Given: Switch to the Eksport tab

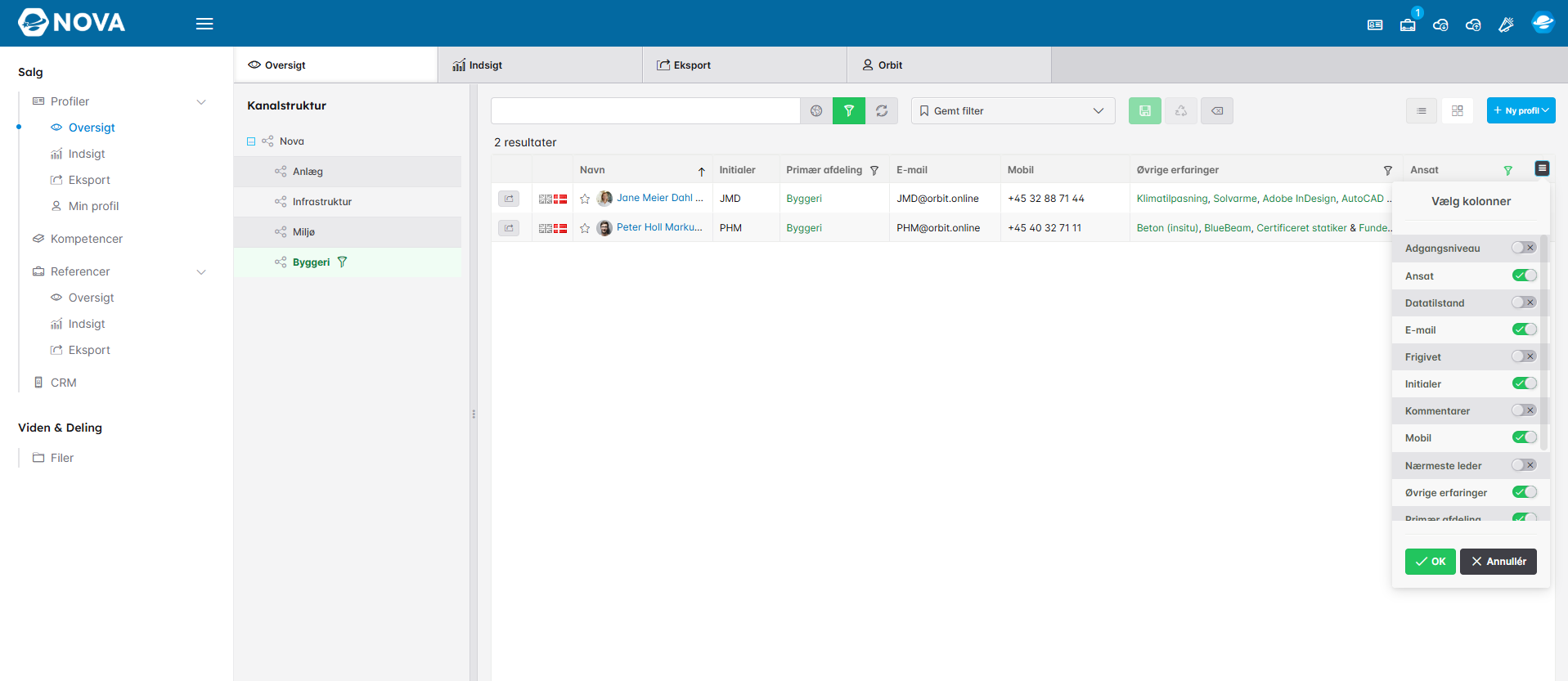Looking at the screenshot, I should [744, 65].
